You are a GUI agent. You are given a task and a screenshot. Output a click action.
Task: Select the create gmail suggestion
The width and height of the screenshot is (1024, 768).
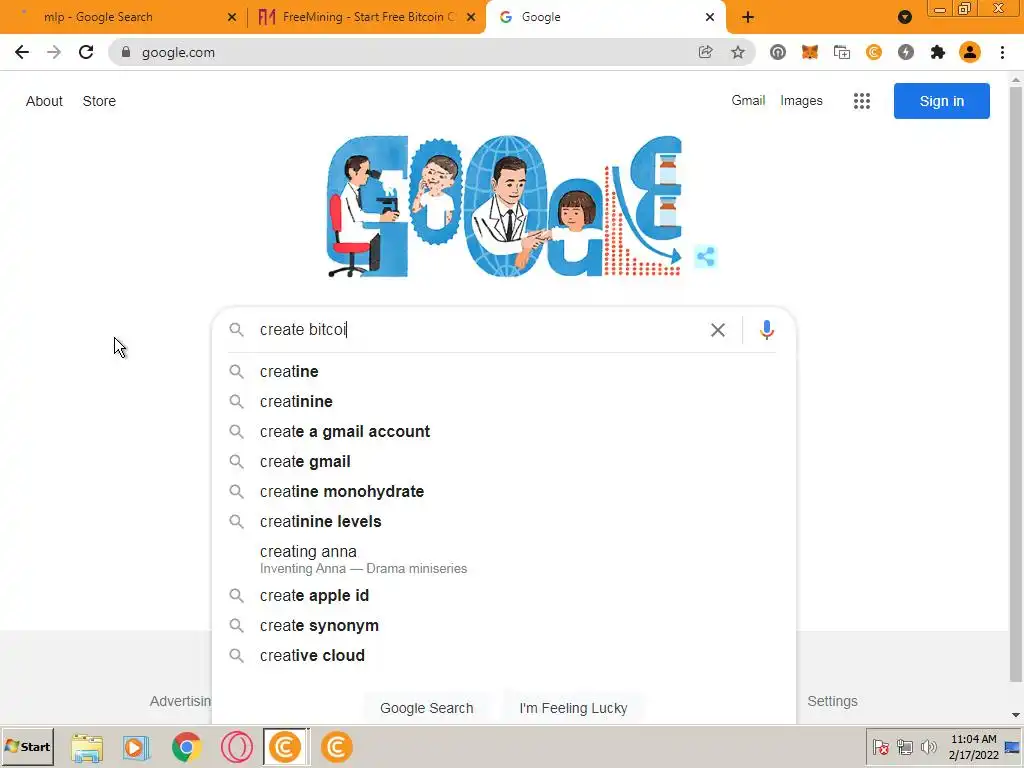tap(504, 462)
